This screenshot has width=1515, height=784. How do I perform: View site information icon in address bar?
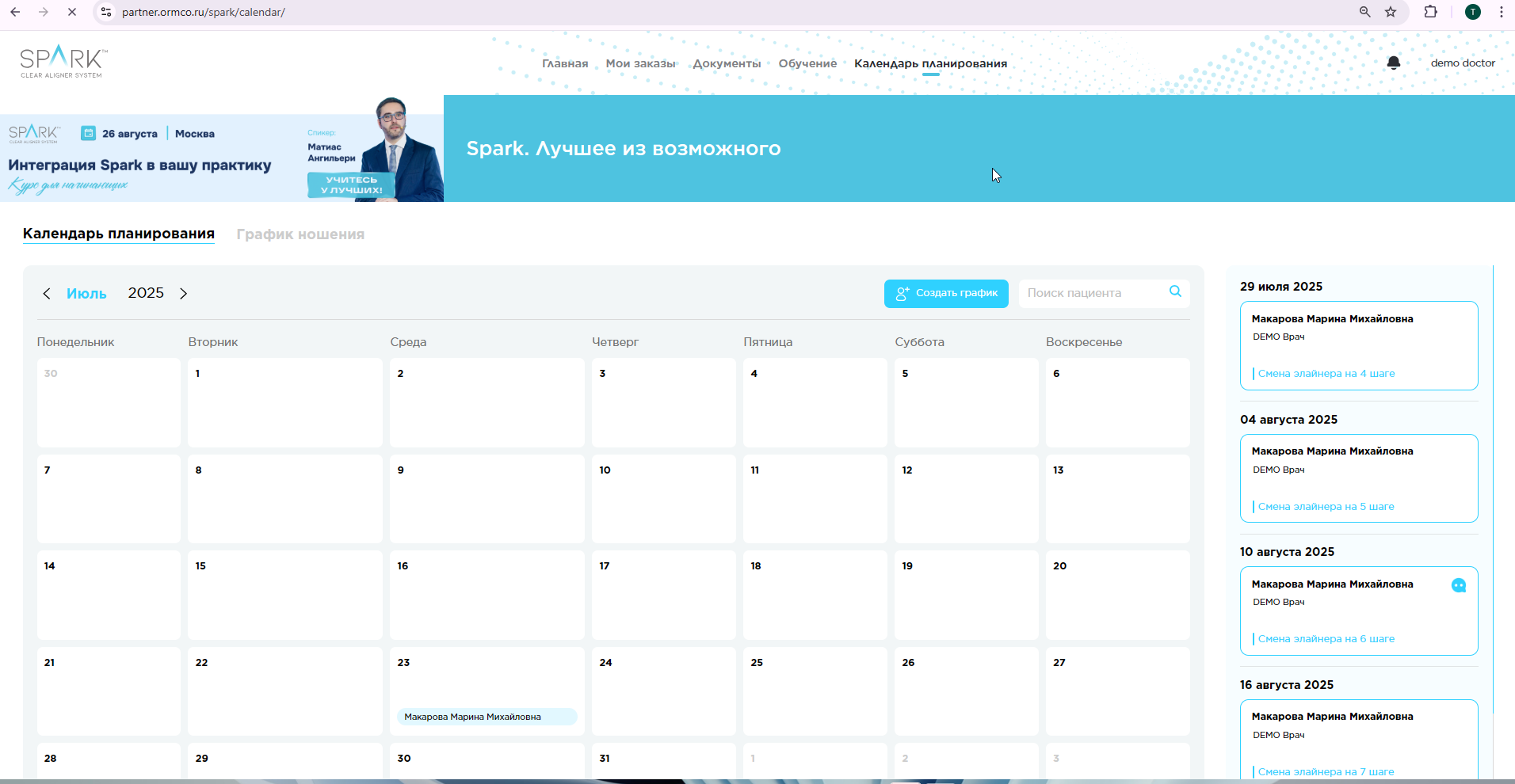point(106,12)
